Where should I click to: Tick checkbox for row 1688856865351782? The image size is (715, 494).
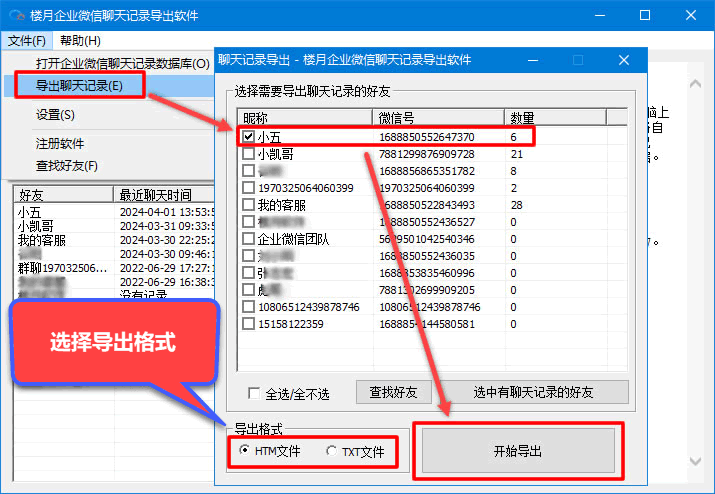pyautogui.click(x=248, y=171)
